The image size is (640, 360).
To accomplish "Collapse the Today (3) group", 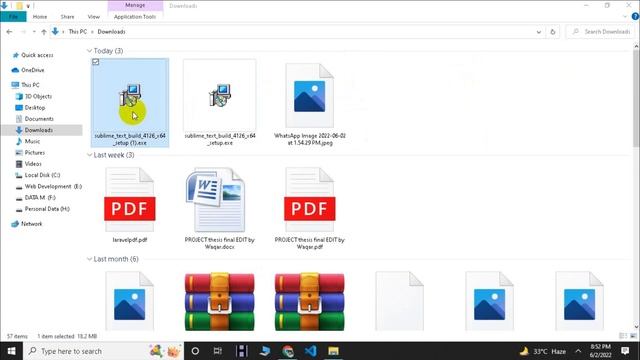I will [89, 51].
